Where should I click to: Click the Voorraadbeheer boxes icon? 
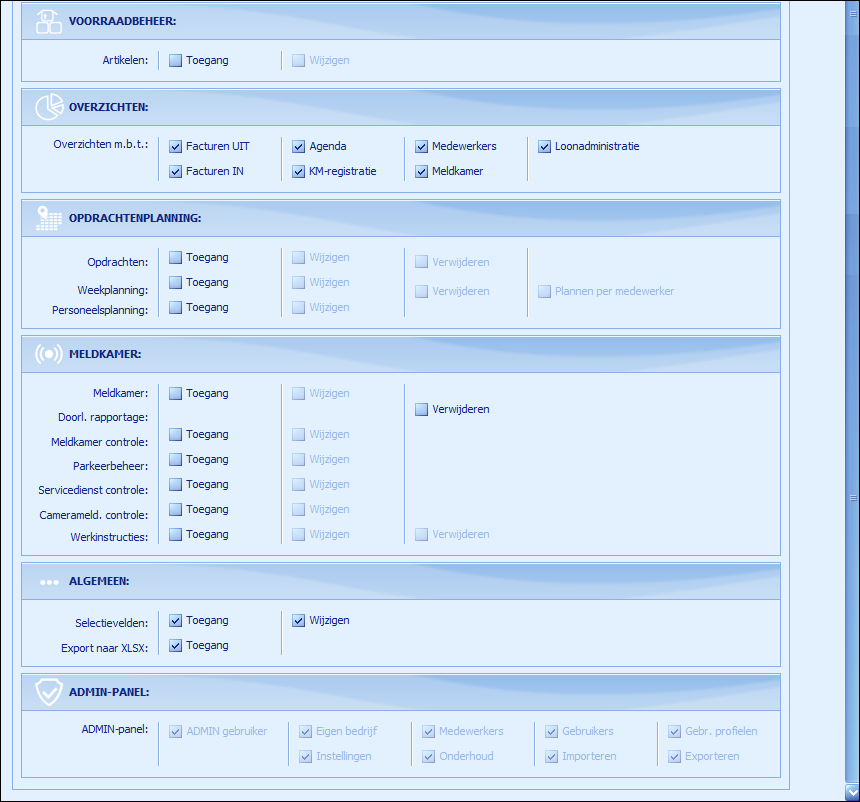[x=48, y=21]
